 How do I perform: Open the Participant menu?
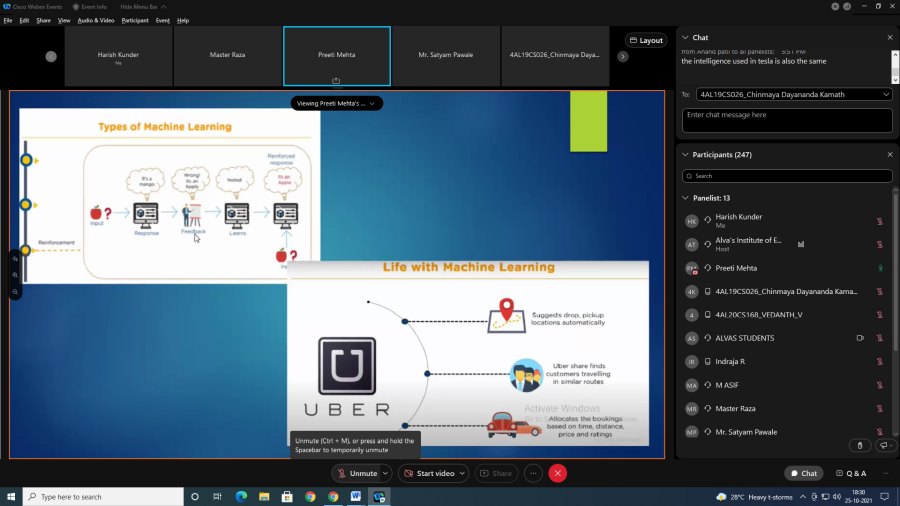(x=135, y=20)
